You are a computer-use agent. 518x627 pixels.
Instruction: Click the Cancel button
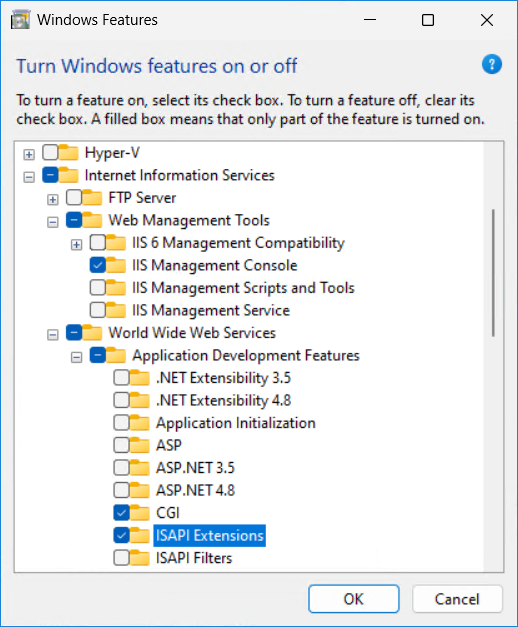click(x=457, y=599)
